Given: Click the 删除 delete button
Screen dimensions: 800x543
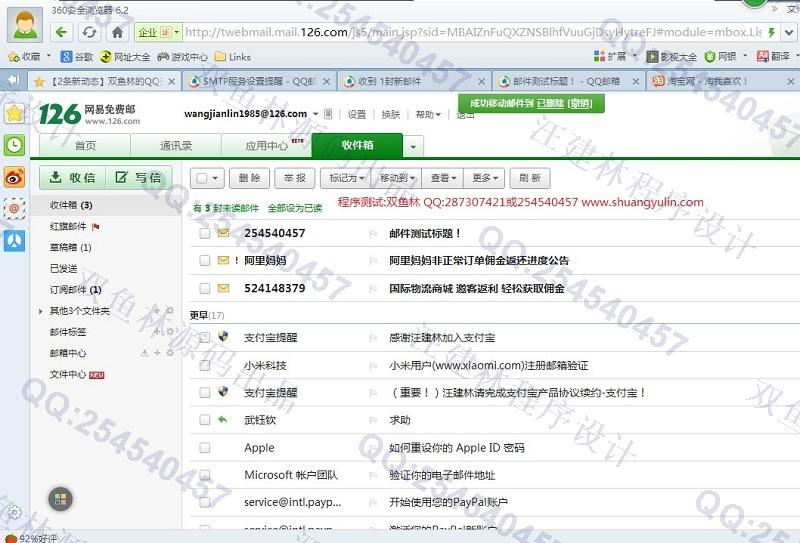Looking at the screenshot, I should coord(249,178).
